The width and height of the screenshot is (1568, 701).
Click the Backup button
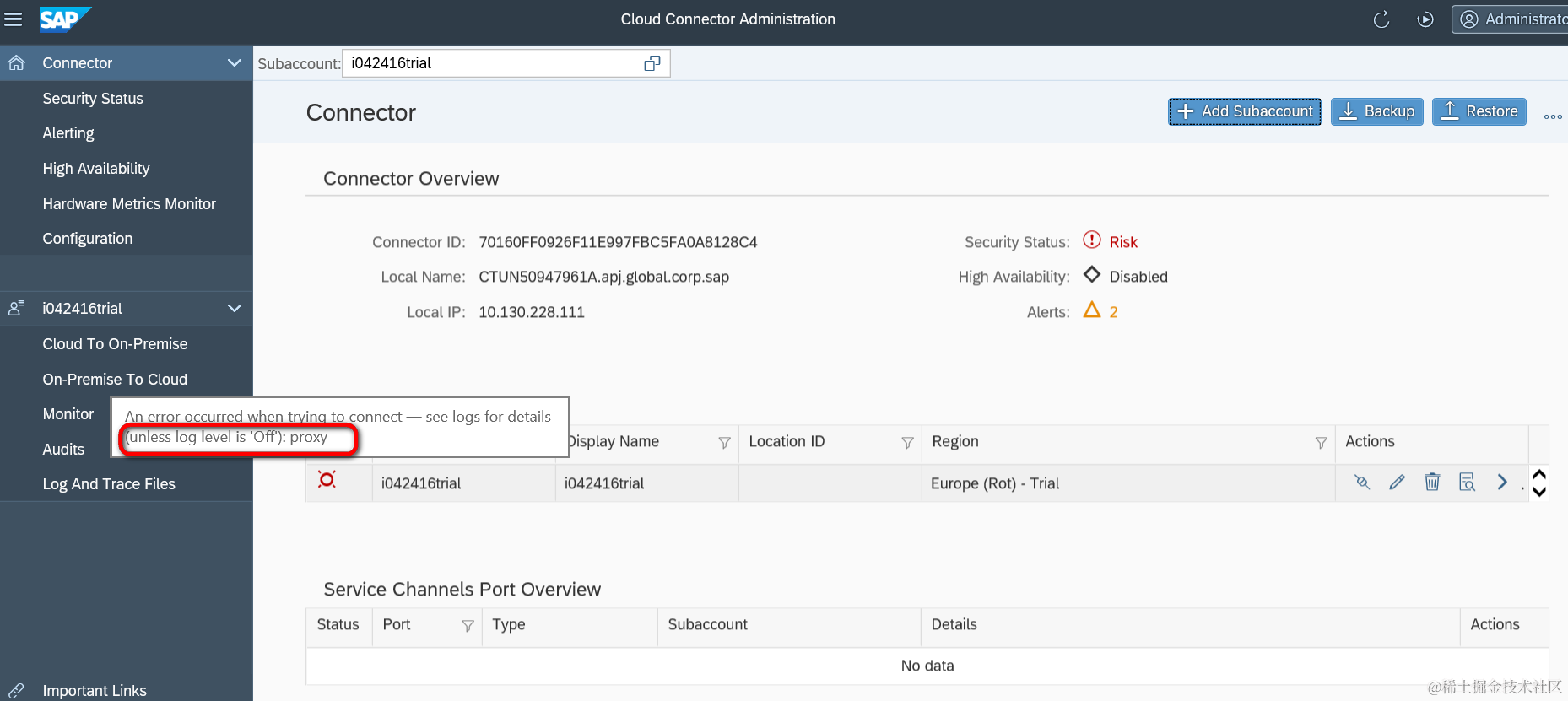point(1377,111)
